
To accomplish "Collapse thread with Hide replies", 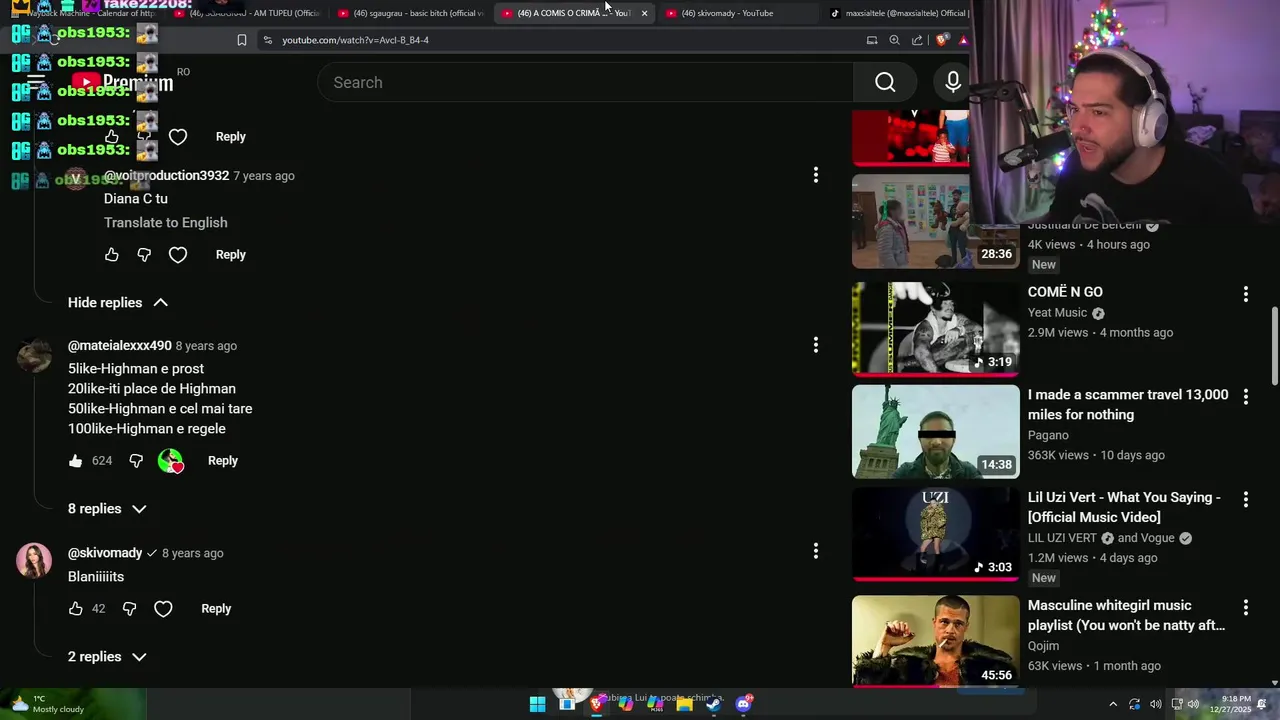I will [118, 302].
